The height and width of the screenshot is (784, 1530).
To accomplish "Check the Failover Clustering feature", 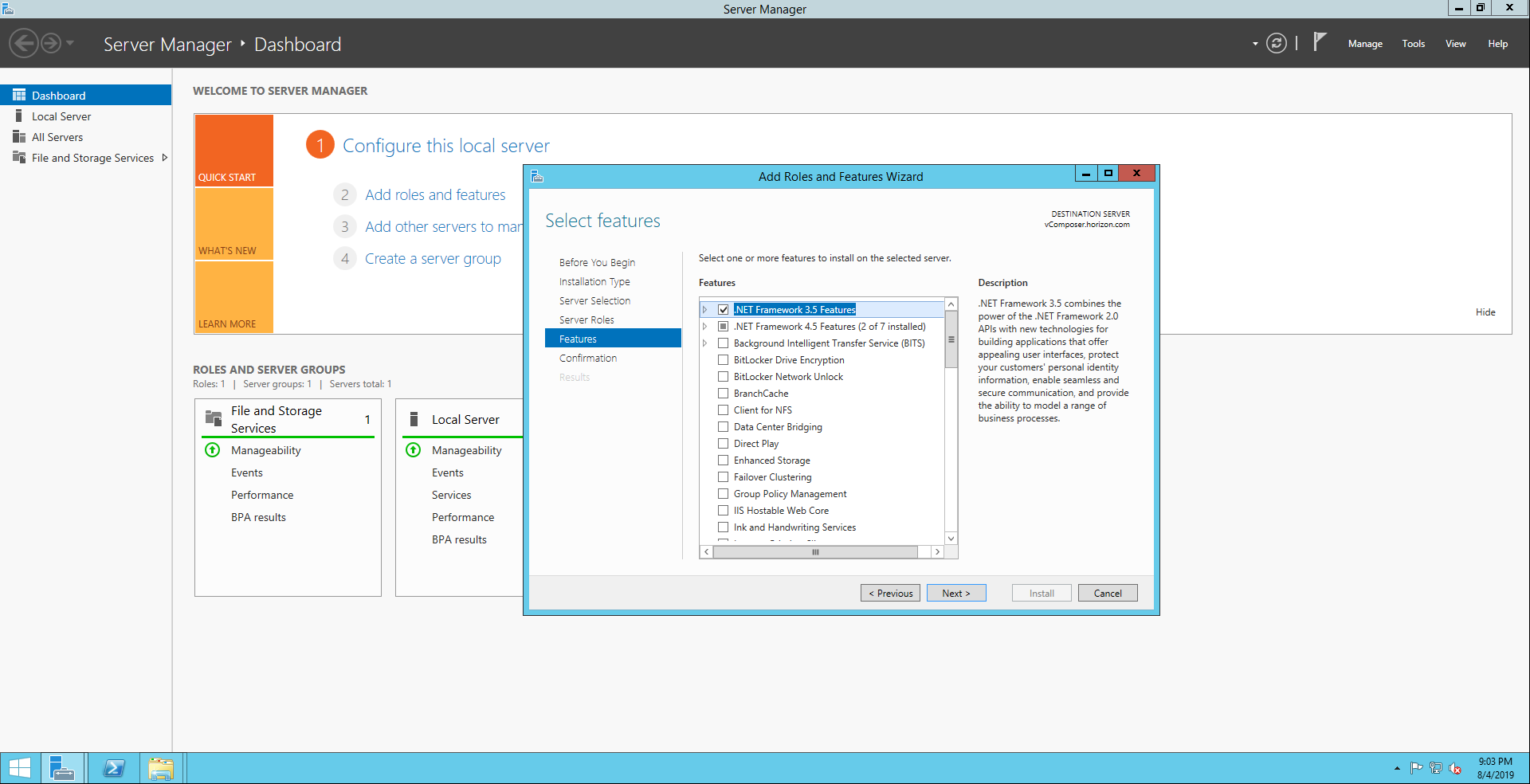I will [724, 477].
